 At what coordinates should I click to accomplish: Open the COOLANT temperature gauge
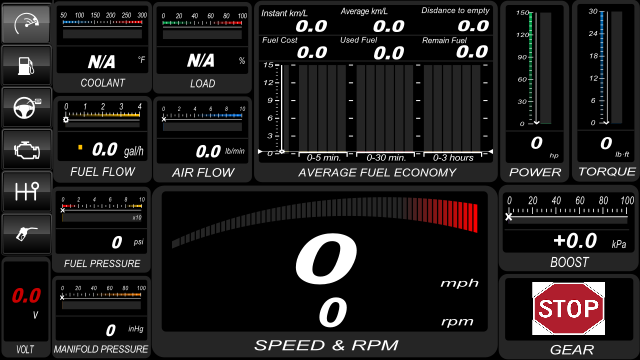[102, 47]
